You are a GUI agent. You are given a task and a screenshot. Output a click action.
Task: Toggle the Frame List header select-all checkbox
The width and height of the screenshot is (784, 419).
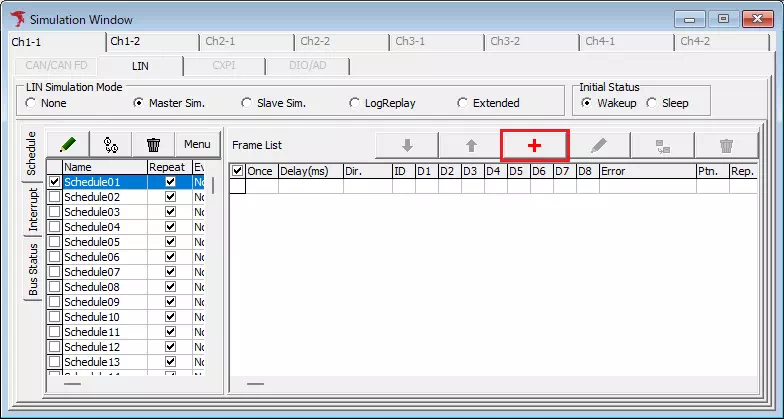pyautogui.click(x=237, y=171)
